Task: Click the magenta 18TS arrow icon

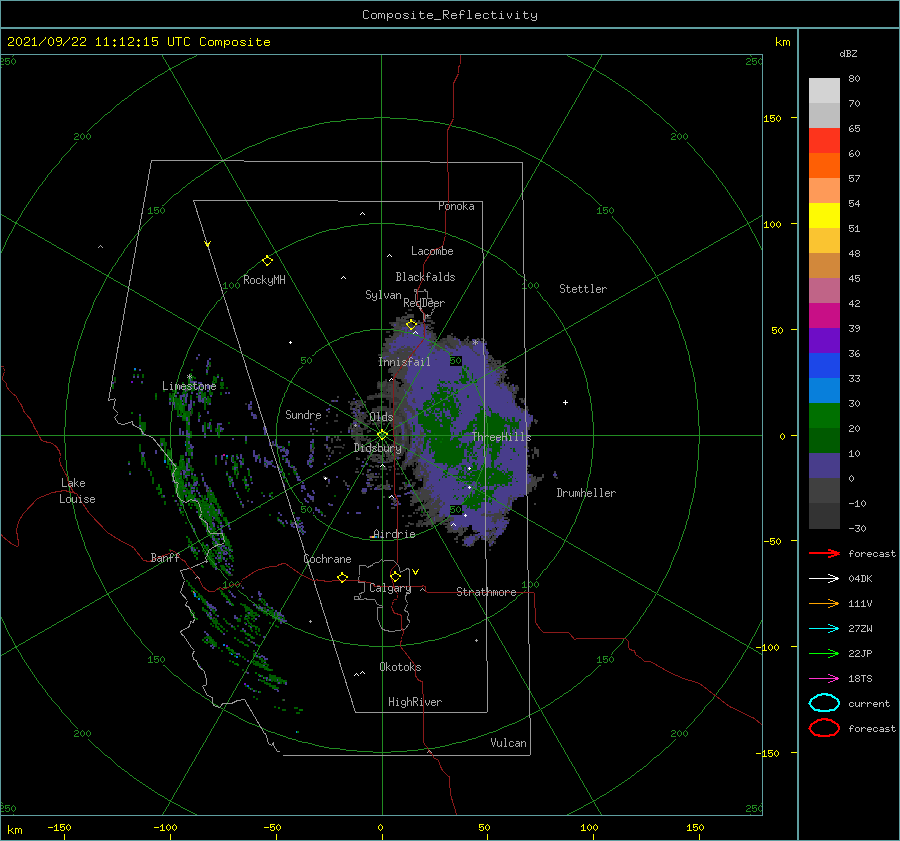Action: (x=824, y=679)
